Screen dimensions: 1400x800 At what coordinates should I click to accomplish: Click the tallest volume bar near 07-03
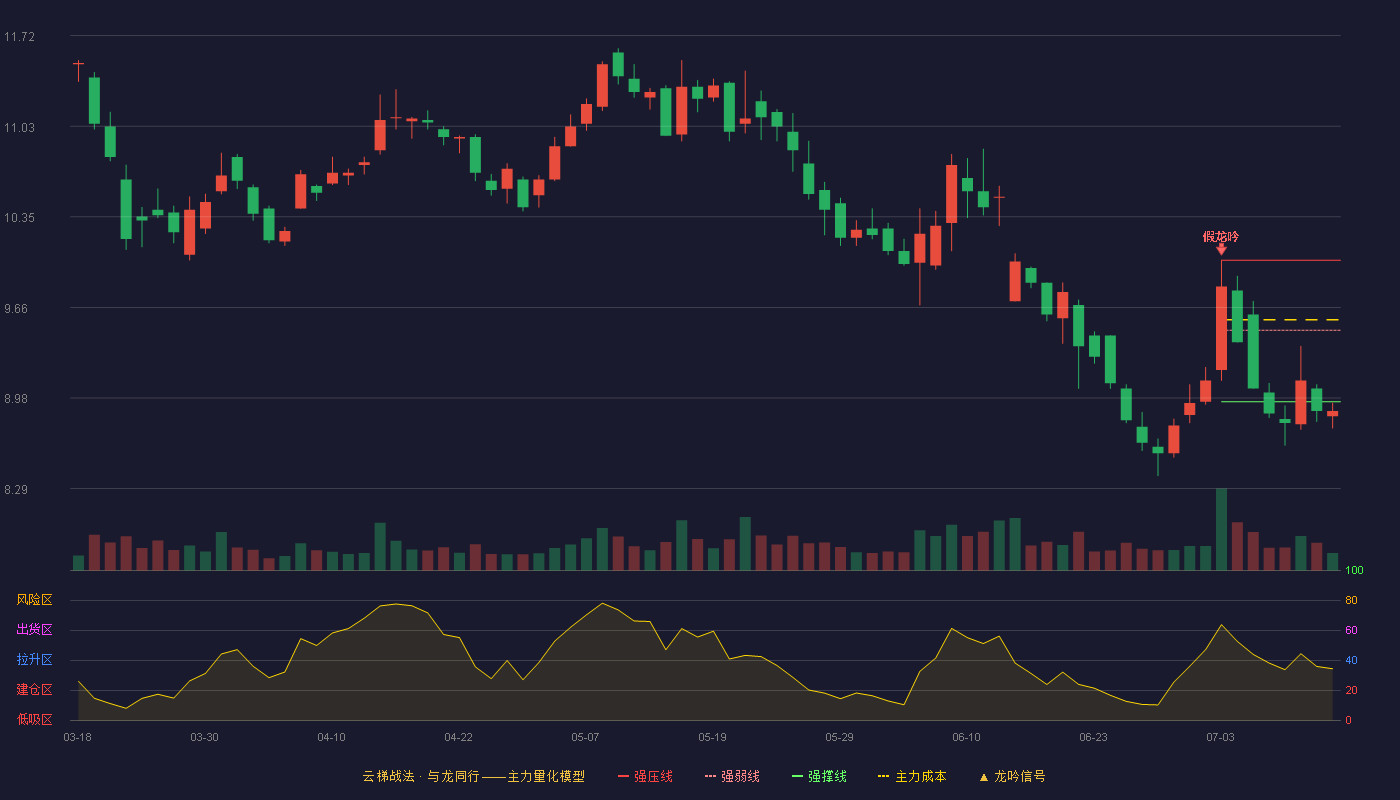tap(1221, 529)
